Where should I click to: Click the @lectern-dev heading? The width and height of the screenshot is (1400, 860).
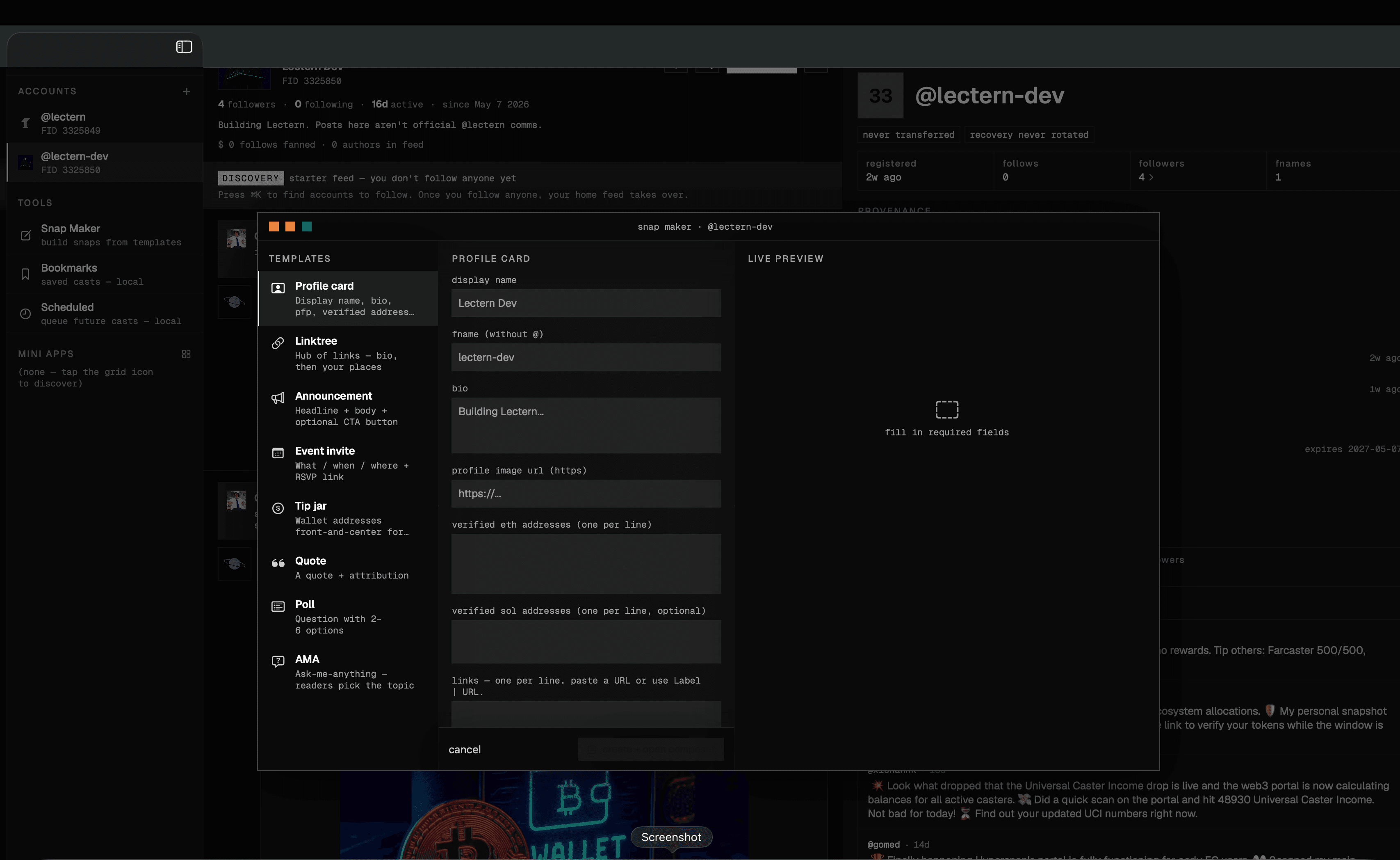[x=989, y=95]
